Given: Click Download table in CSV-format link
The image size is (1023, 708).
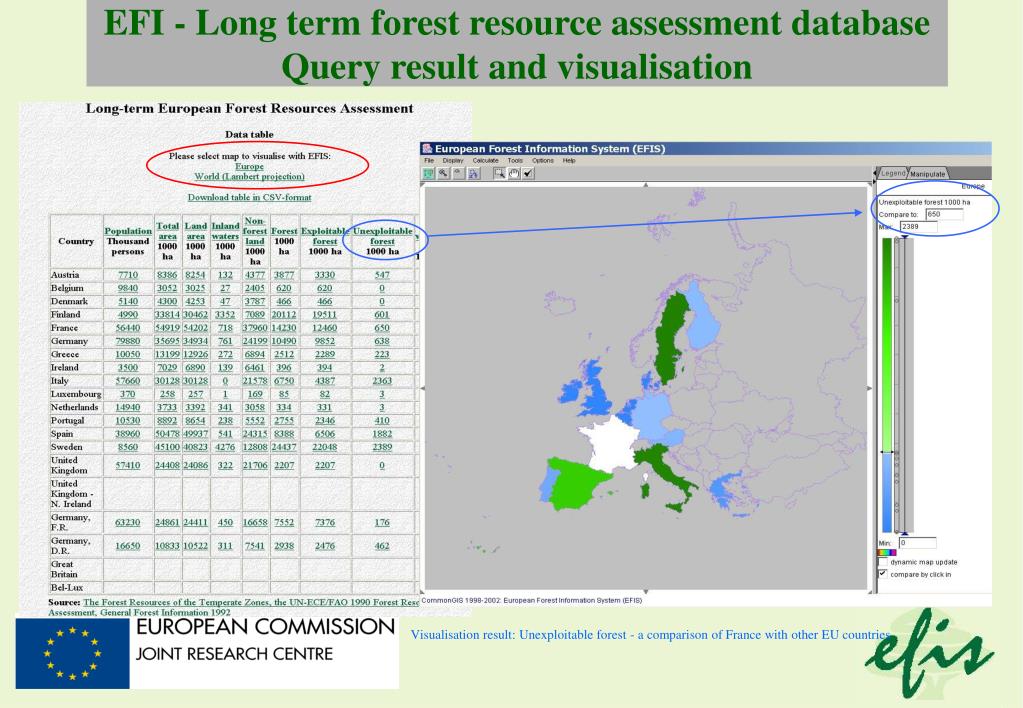Looking at the screenshot, I should 249,197.
